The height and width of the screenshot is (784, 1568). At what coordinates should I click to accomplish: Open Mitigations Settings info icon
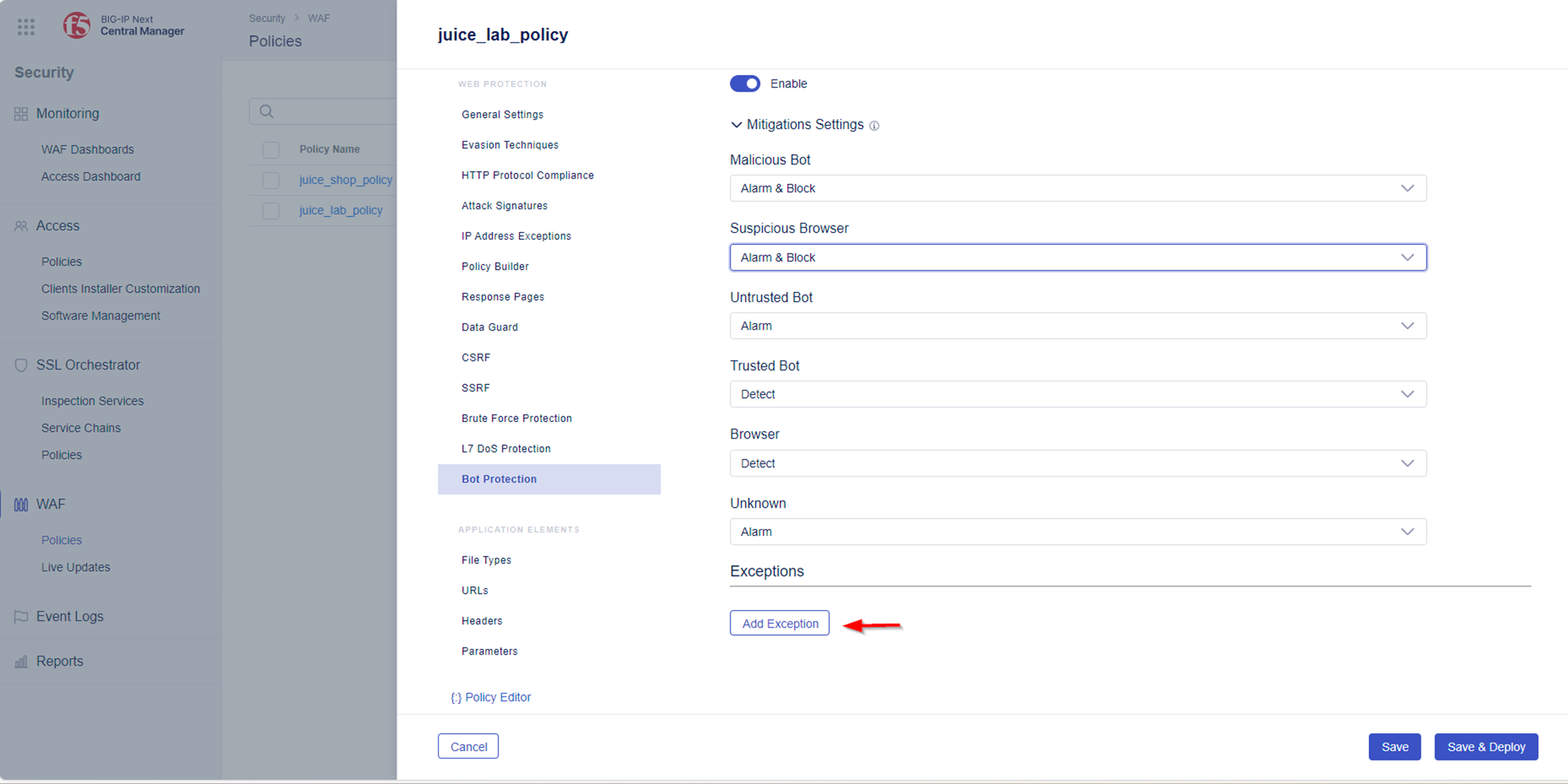(x=874, y=126)
